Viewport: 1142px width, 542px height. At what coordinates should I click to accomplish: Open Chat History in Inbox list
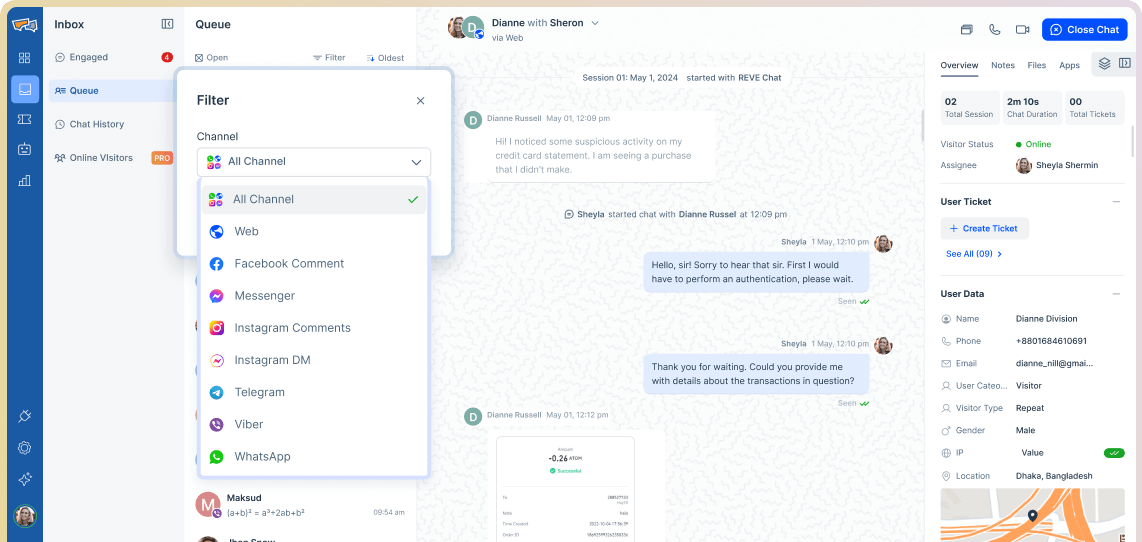111,125
